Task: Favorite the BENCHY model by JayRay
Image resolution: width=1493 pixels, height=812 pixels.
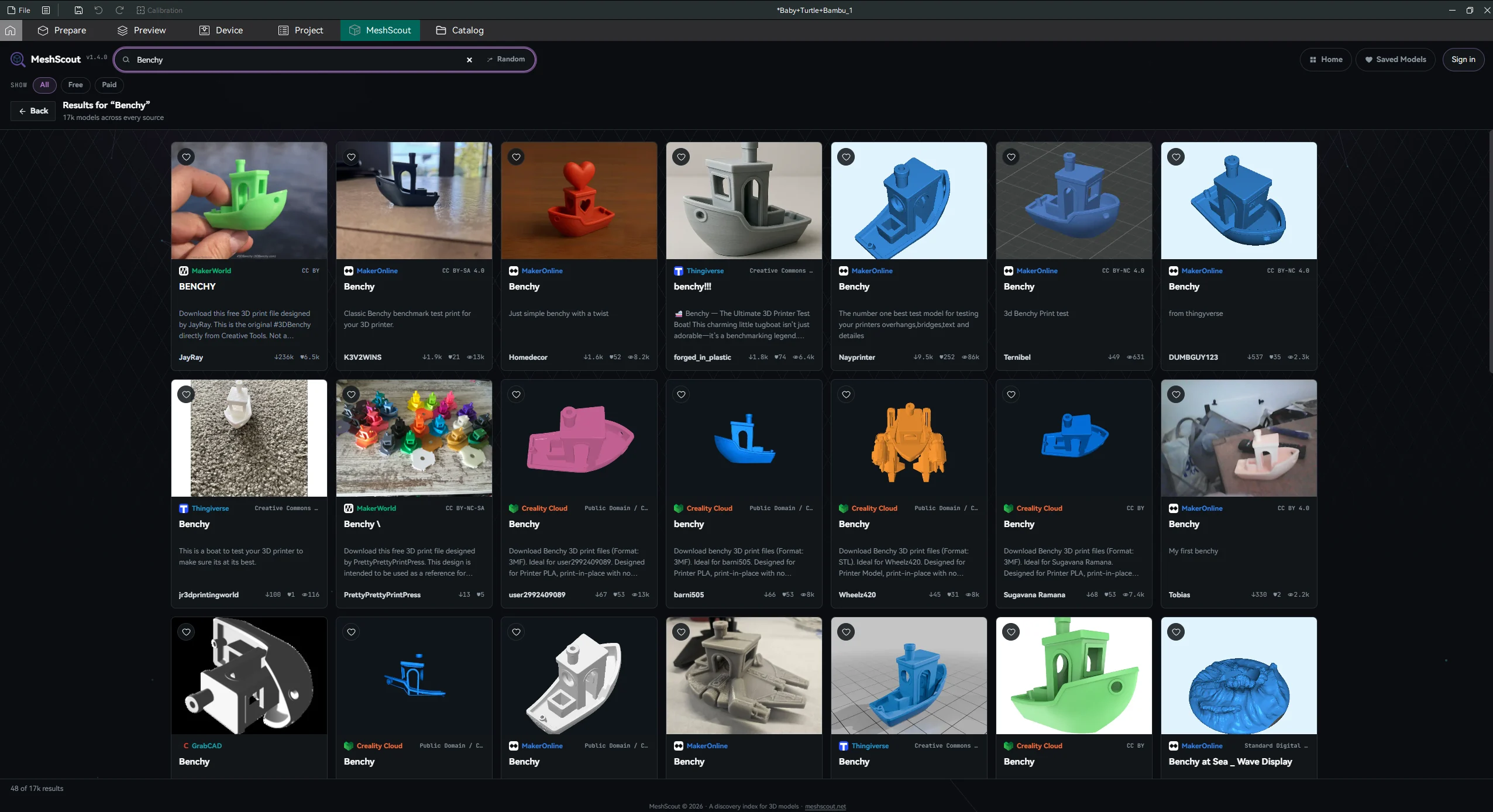Action: tap(186, 157)
